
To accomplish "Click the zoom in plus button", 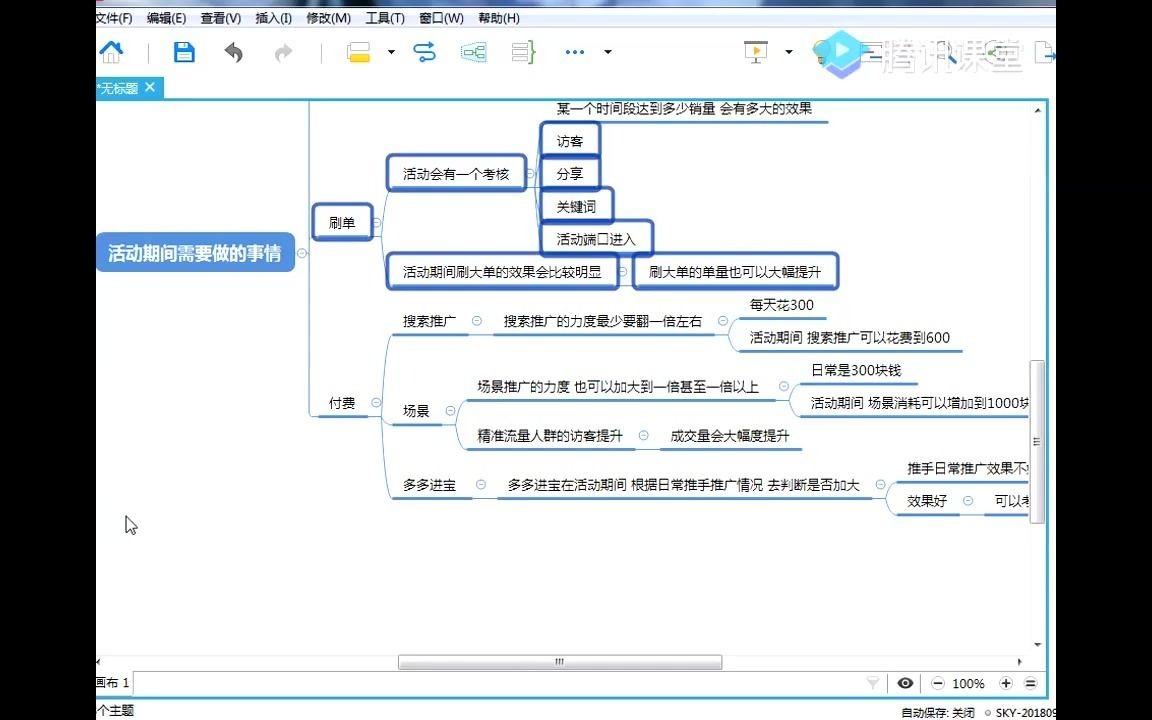I will point(1007,683).
